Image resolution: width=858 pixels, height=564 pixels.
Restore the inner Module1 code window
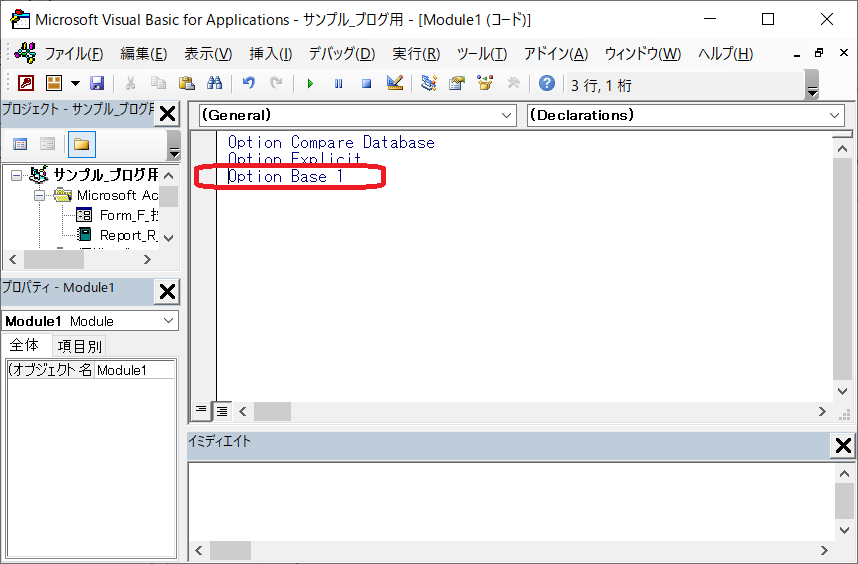coord(819,53)
